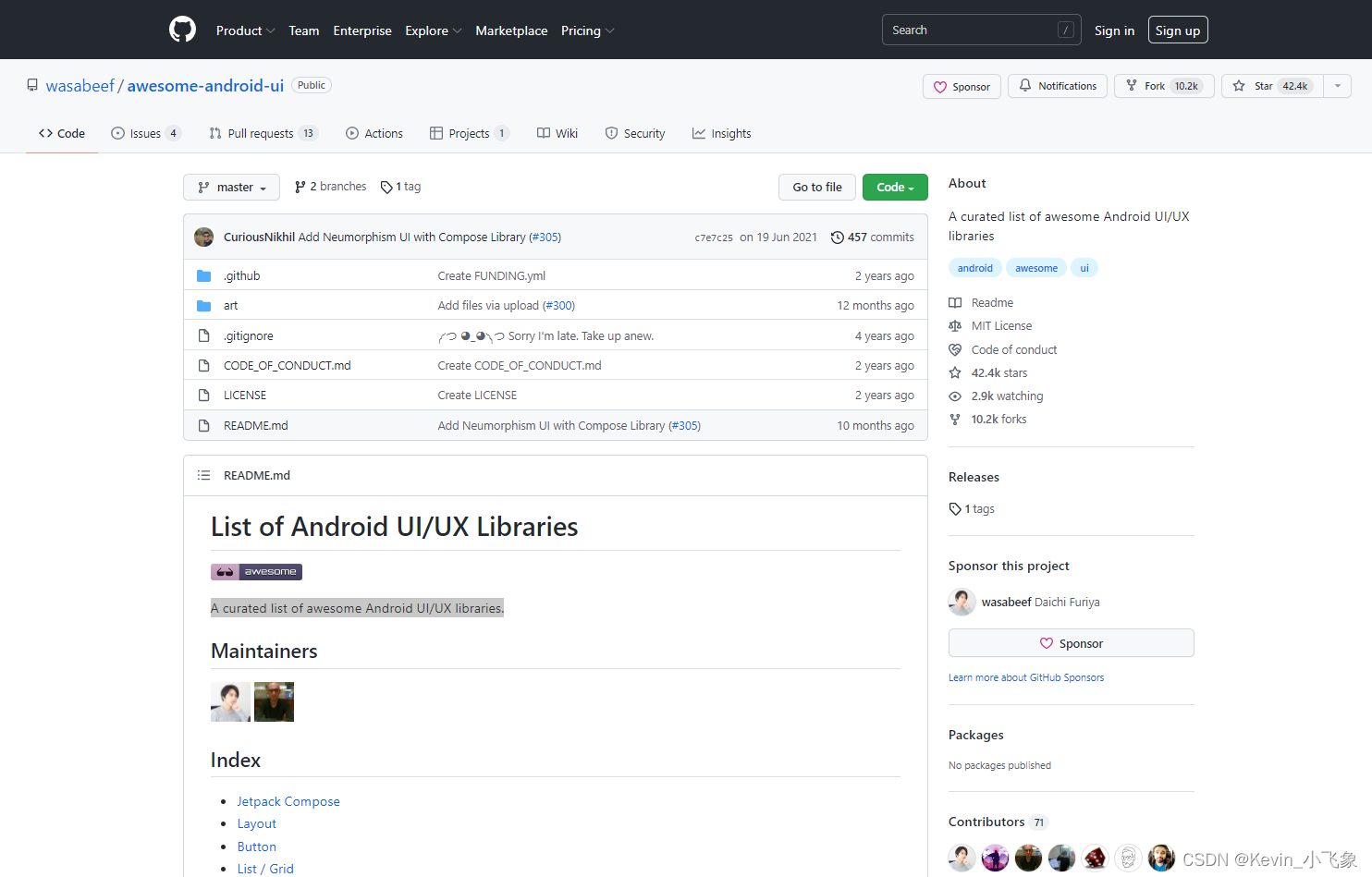Click the Sign in link
The height and width of the screenshot is (877, 1372).
coord(1114,30)
